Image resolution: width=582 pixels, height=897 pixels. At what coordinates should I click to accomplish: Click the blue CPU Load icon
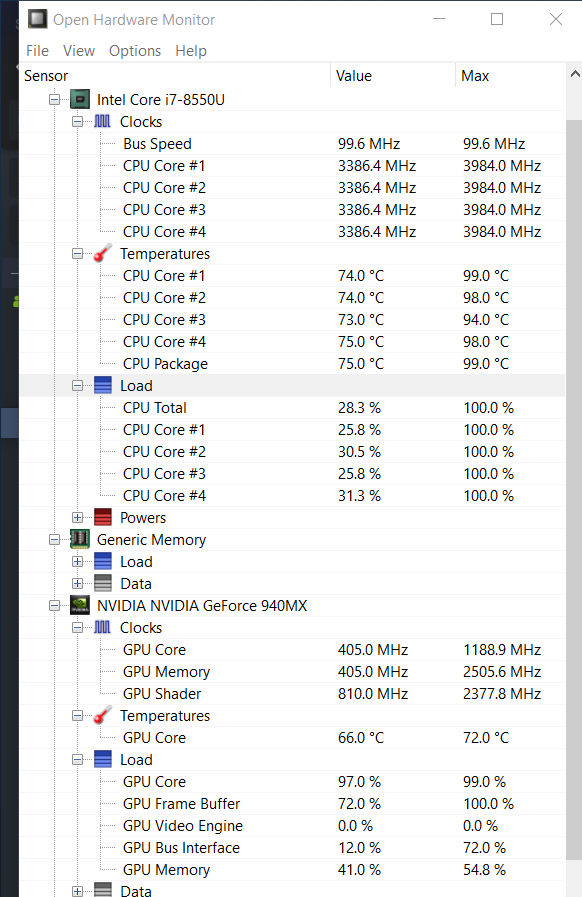tap(103, 386)
